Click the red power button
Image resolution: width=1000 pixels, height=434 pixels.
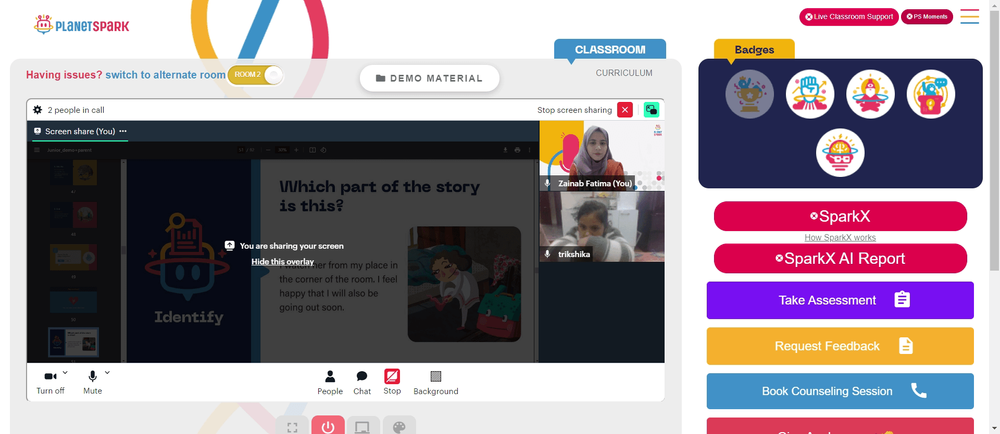point(328,427)
